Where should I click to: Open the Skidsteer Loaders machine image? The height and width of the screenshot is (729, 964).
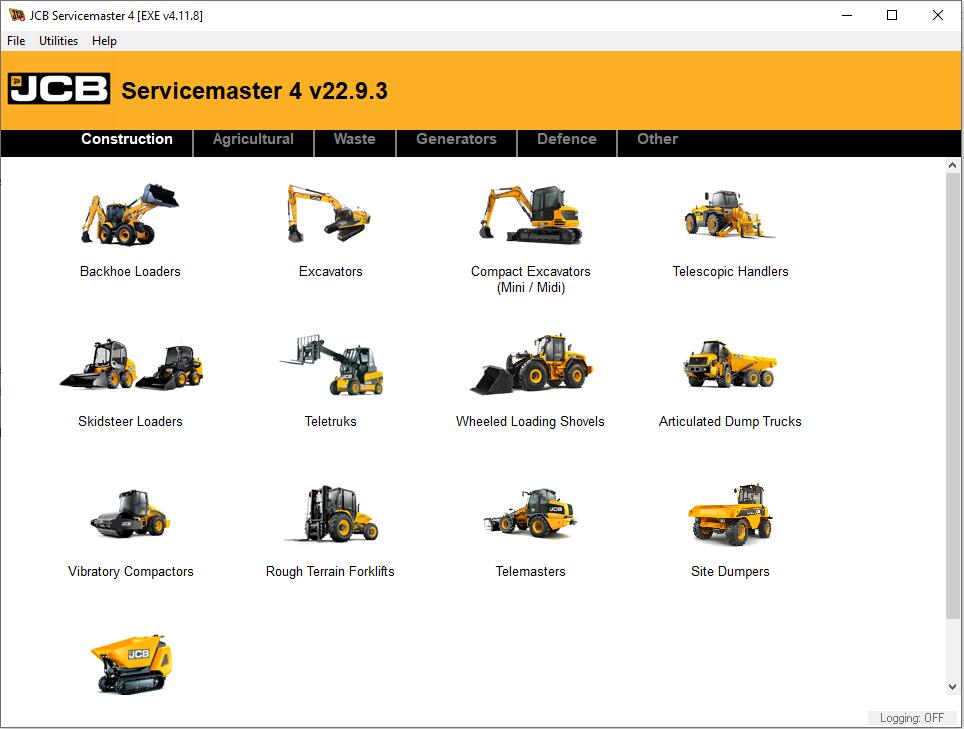[x=131, y=364]
